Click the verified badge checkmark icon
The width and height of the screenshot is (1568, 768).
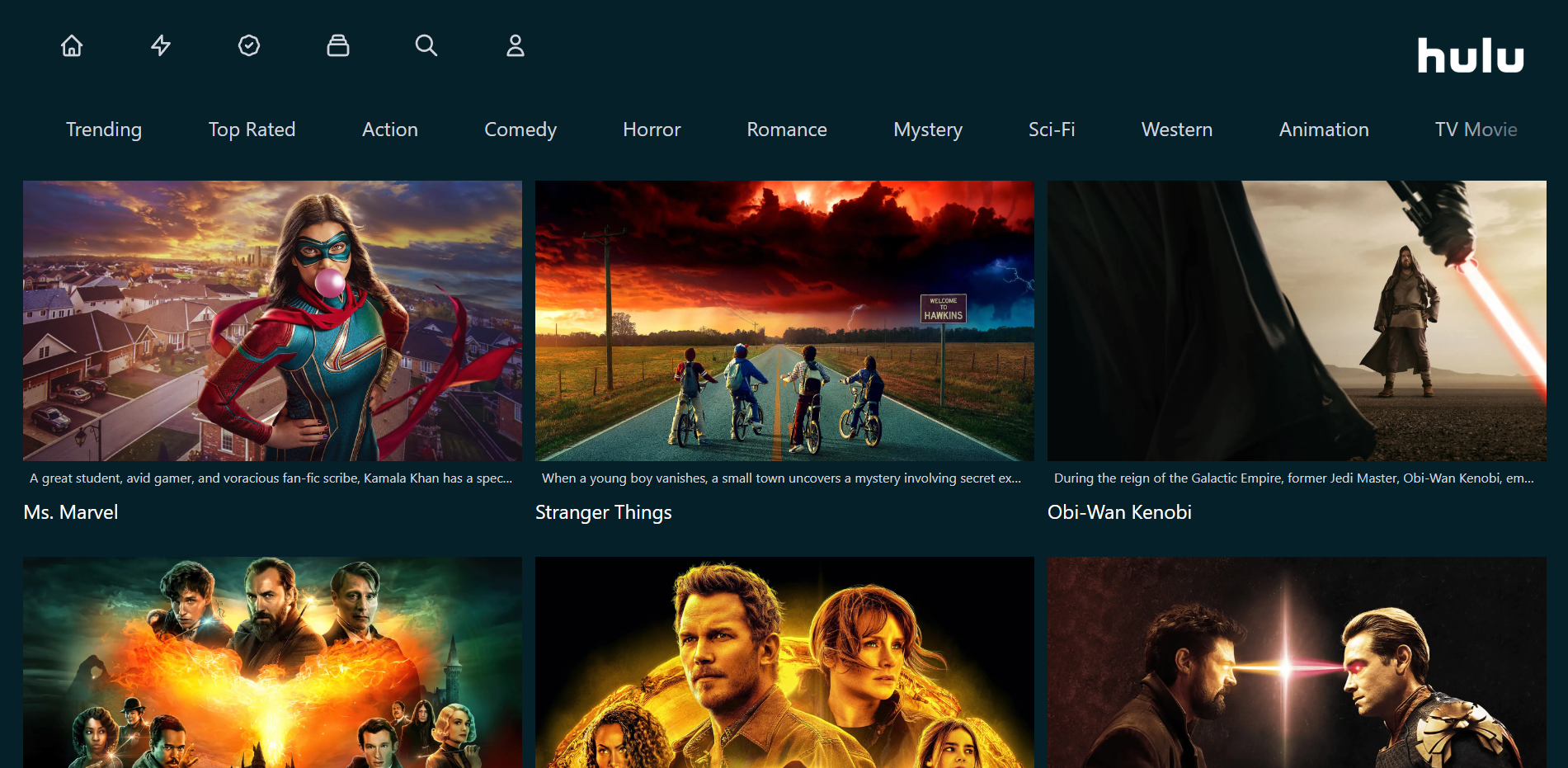click(x=249, y=45)
